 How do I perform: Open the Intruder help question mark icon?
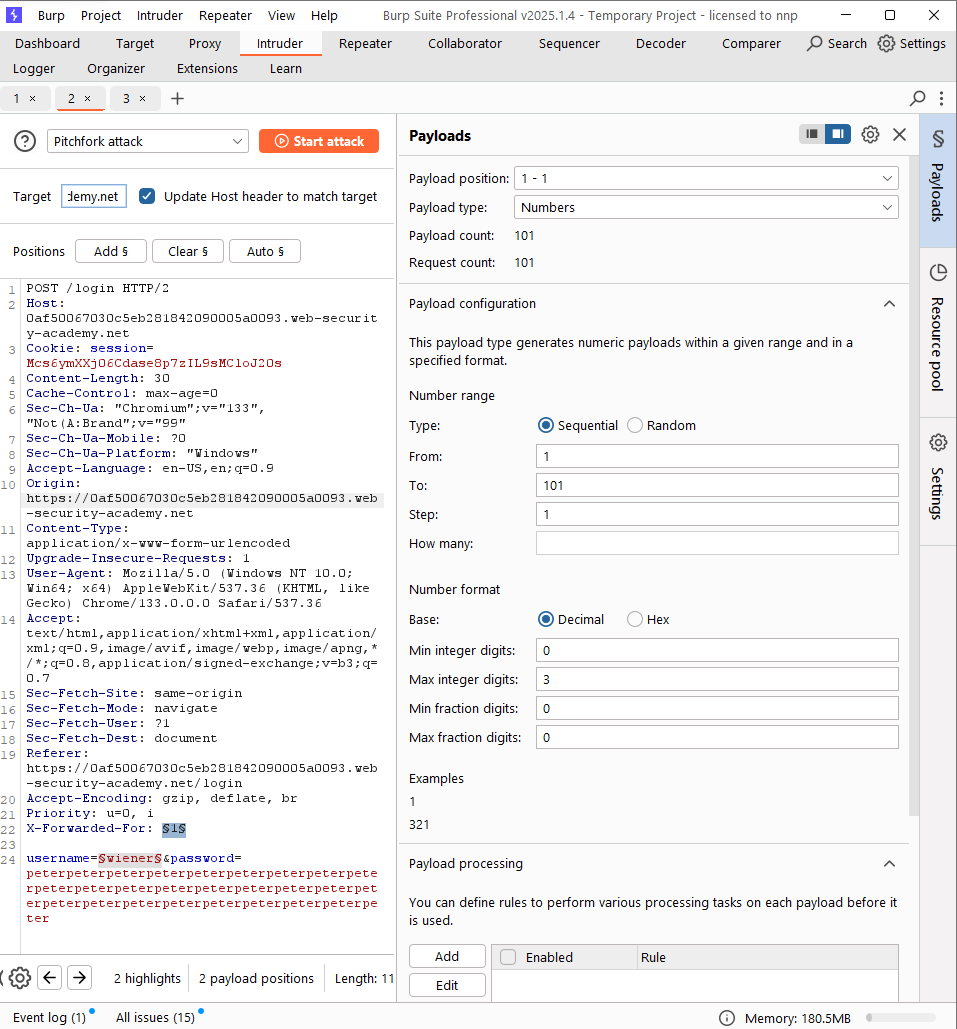pyautogui.click(x=25, y=141)
